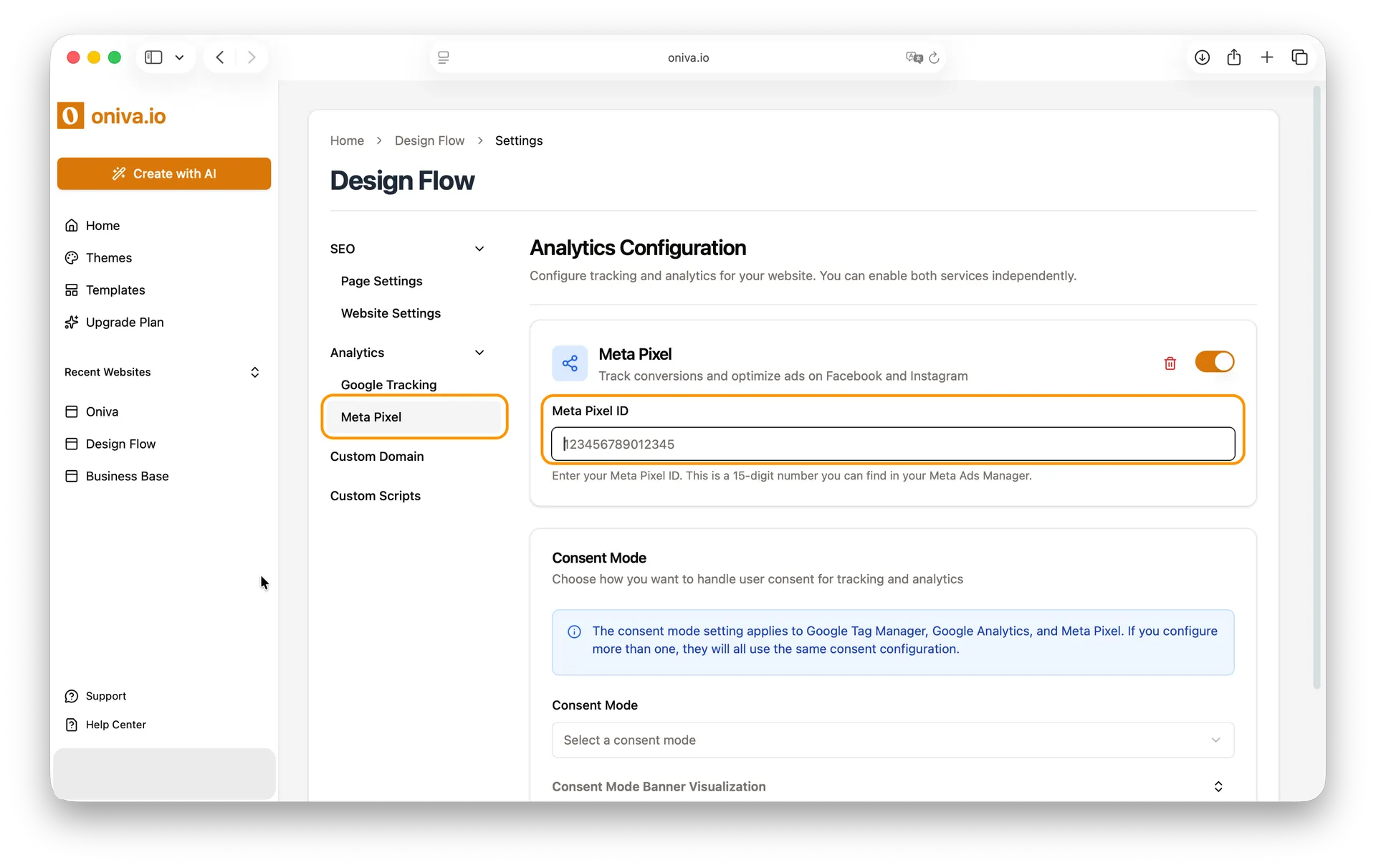Click inside the Meta Pixel ID field
The width and height of the screenshot is (1376, 868).
coord(892,444)
